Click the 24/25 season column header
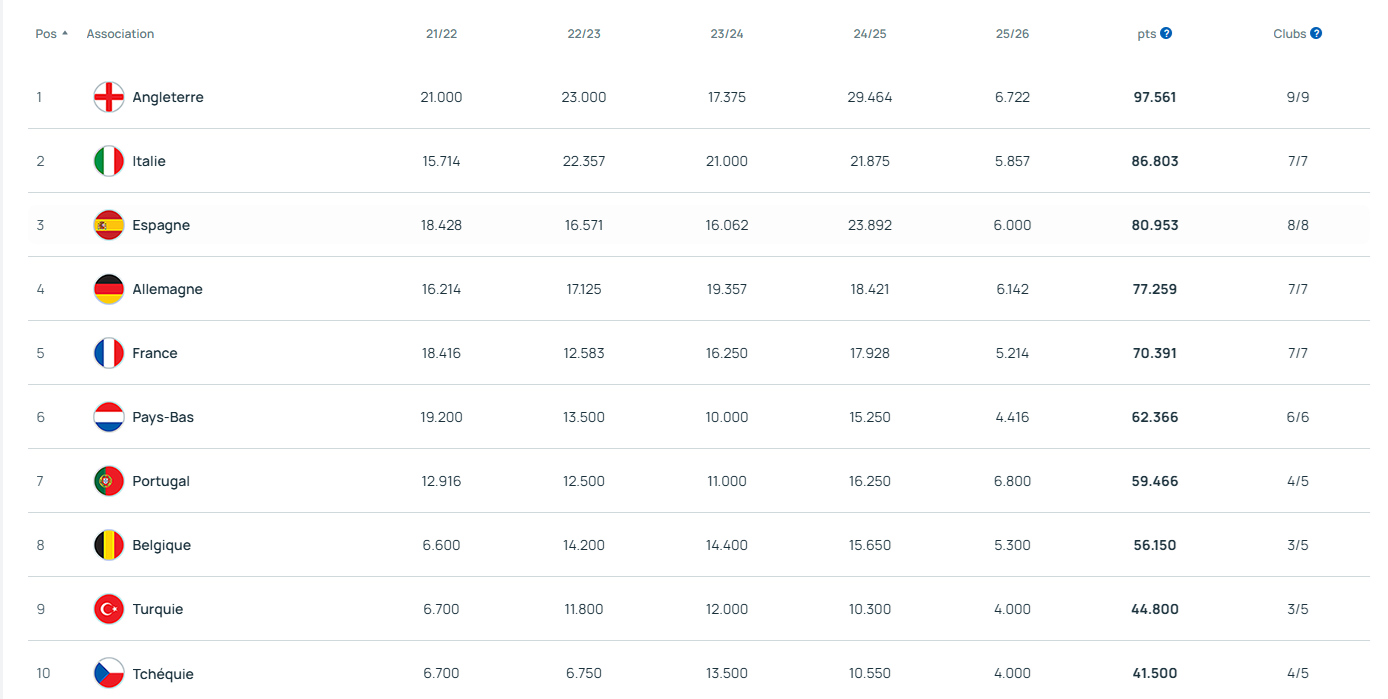Viewport: 1388px width, 699px height. click(869, 34)
